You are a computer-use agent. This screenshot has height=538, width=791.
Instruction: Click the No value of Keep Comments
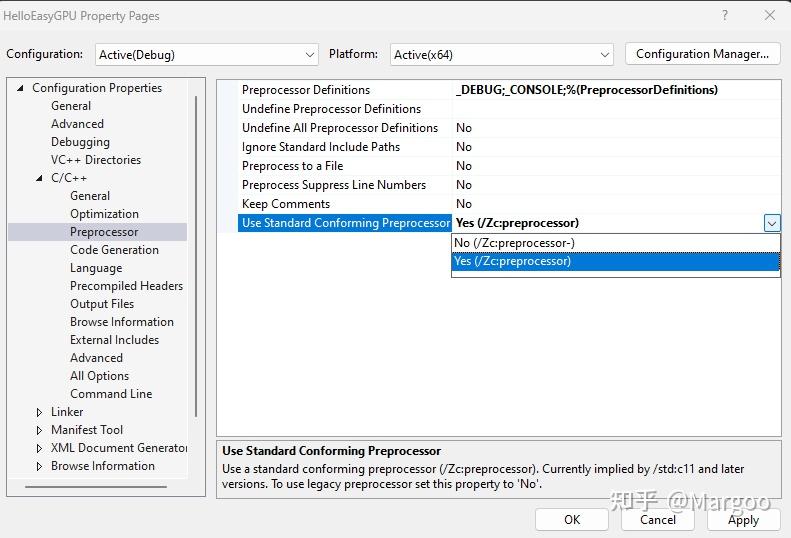point(464,204)
